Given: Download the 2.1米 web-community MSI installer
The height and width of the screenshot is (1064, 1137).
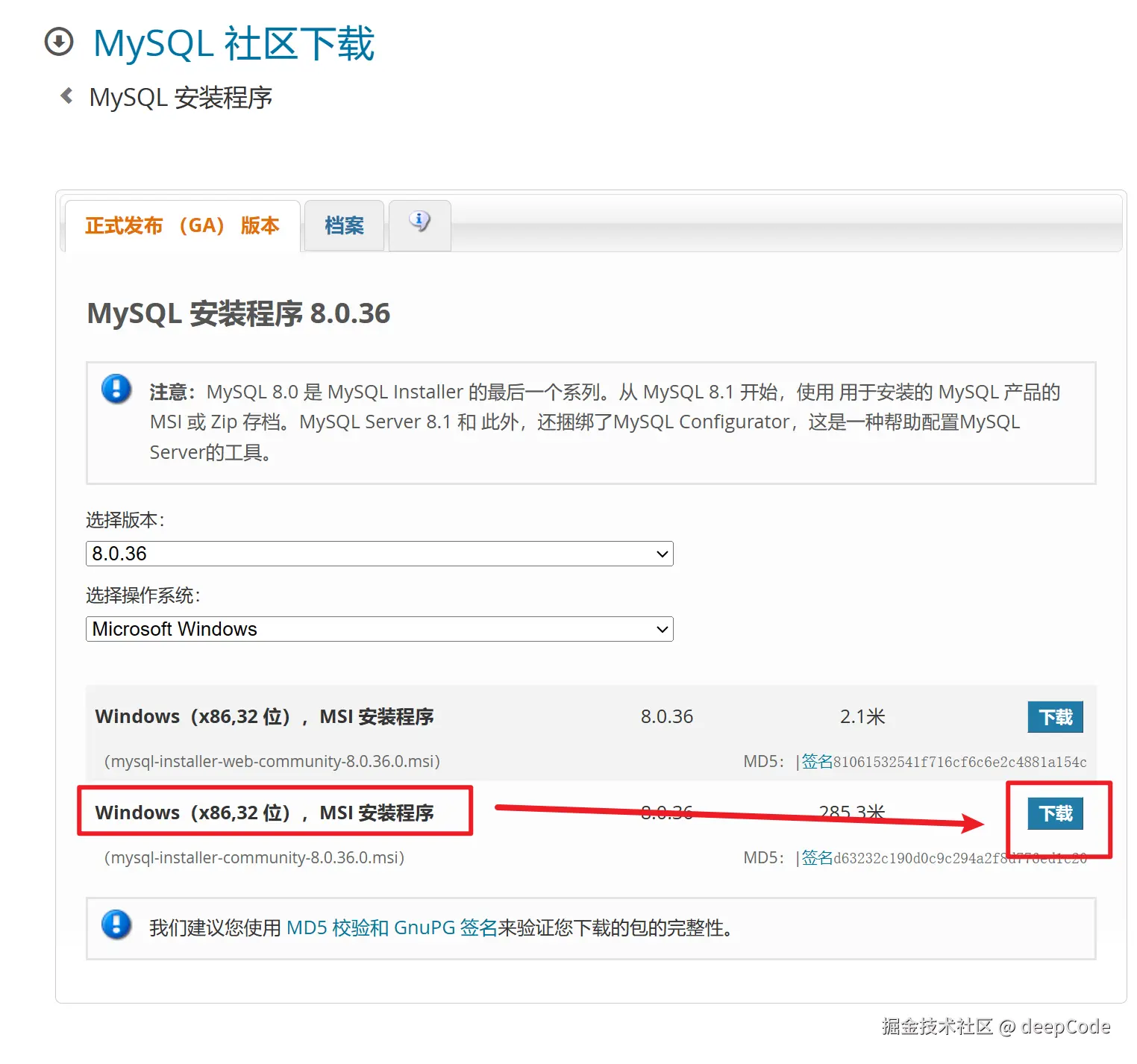Looking at the screenshot, I should (1055, 717).
